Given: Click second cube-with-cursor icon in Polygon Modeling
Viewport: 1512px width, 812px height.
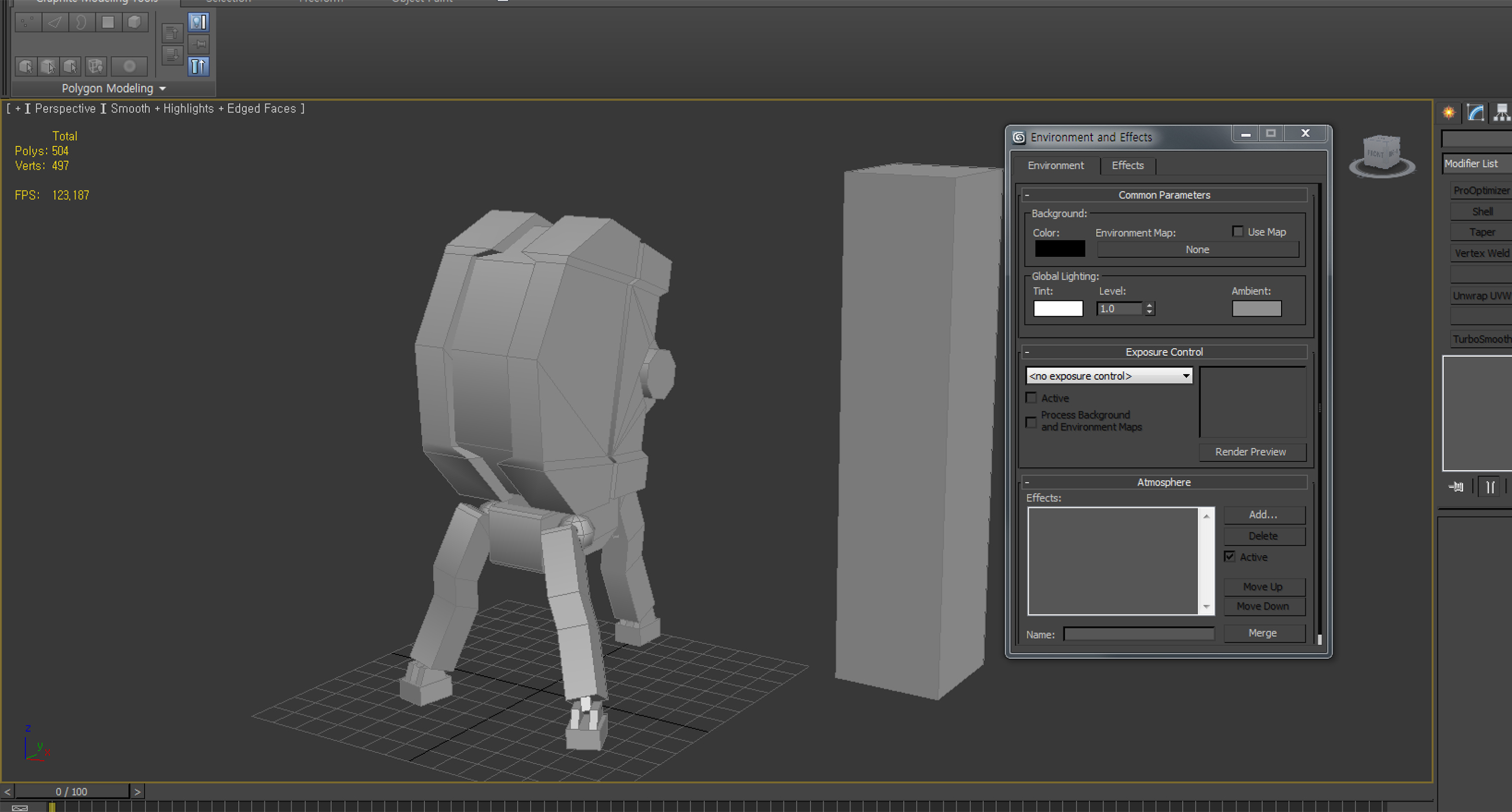Looking at the screenshot, I should [x=48, y=66].
